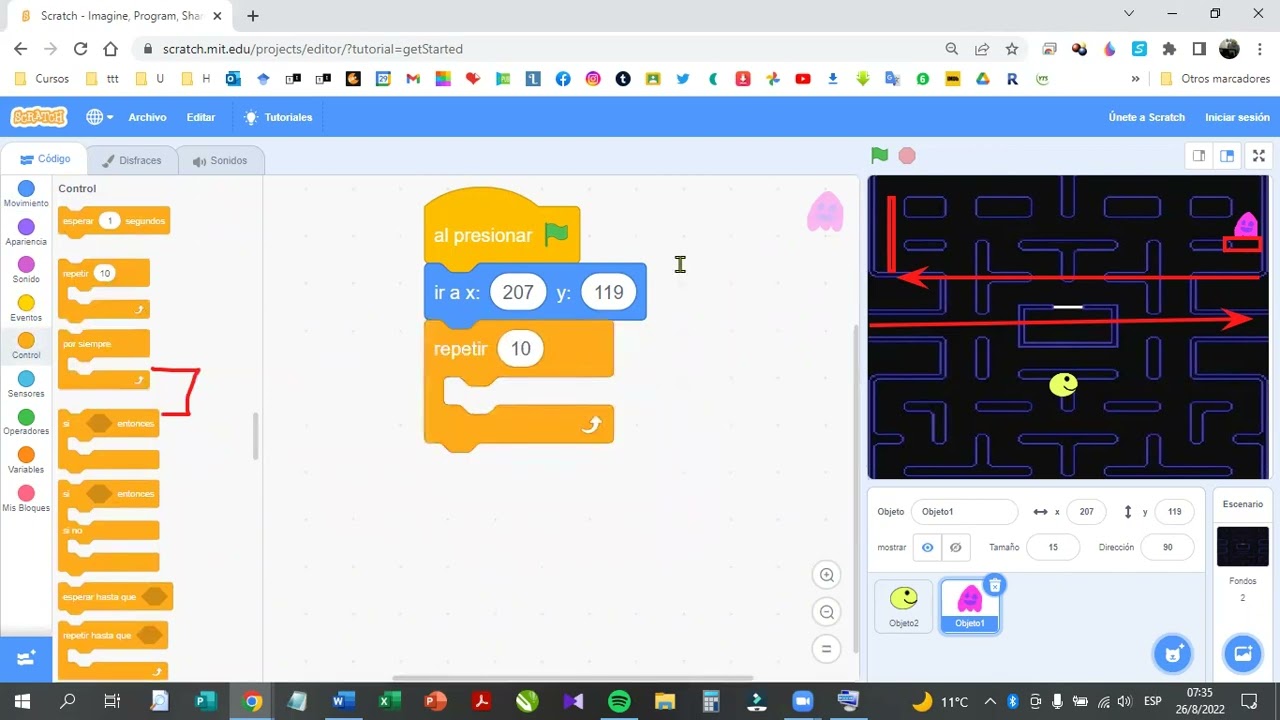Delete Objeto1 sprite with trash icon

coord(994,585)
